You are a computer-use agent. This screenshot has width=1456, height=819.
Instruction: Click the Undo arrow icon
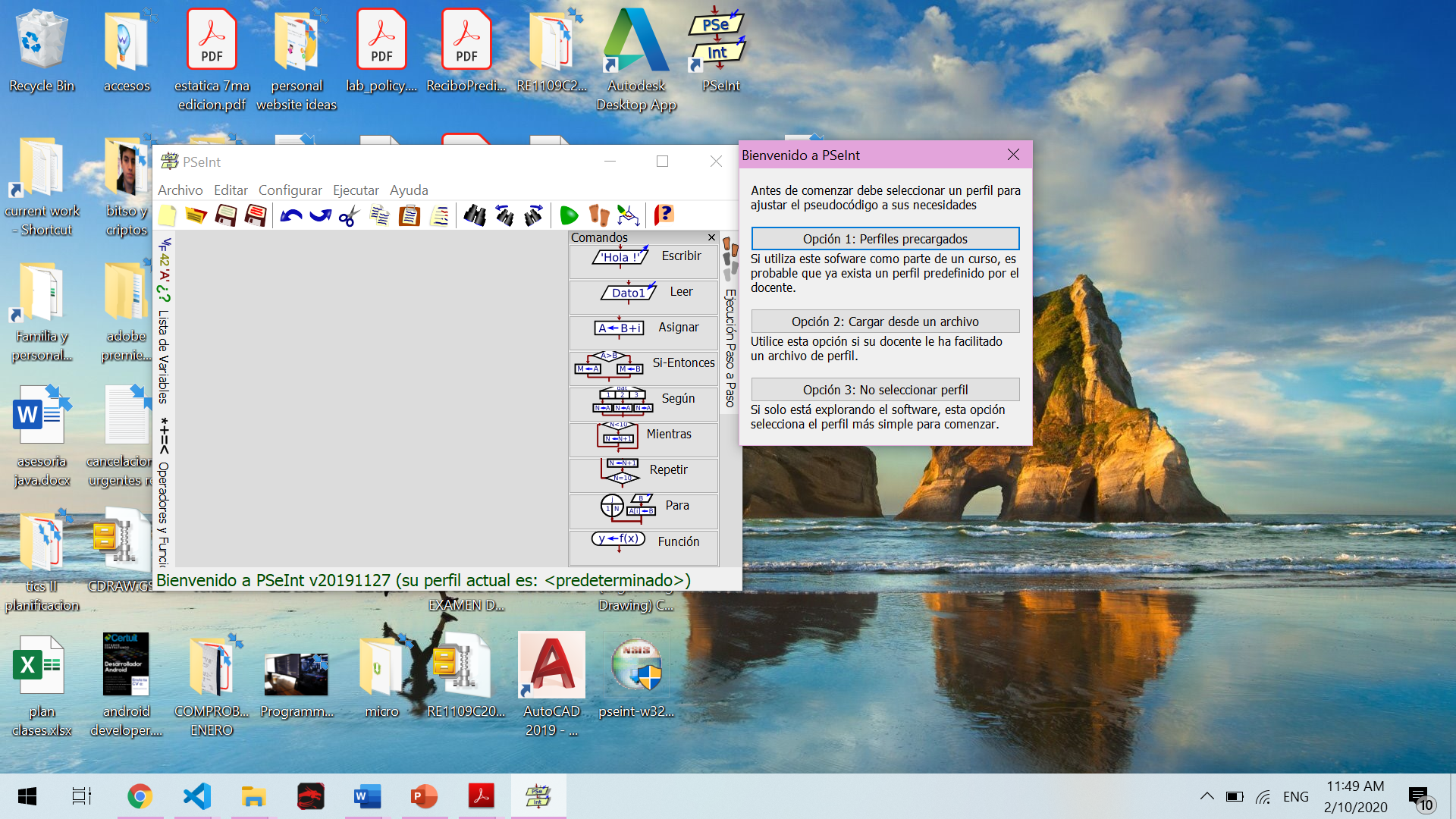pyautogui.click(x=290, y=216)
